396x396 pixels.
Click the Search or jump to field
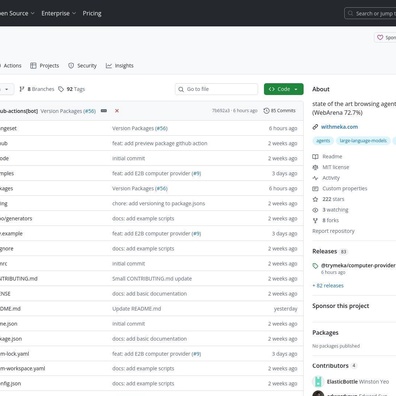(370, 13)
